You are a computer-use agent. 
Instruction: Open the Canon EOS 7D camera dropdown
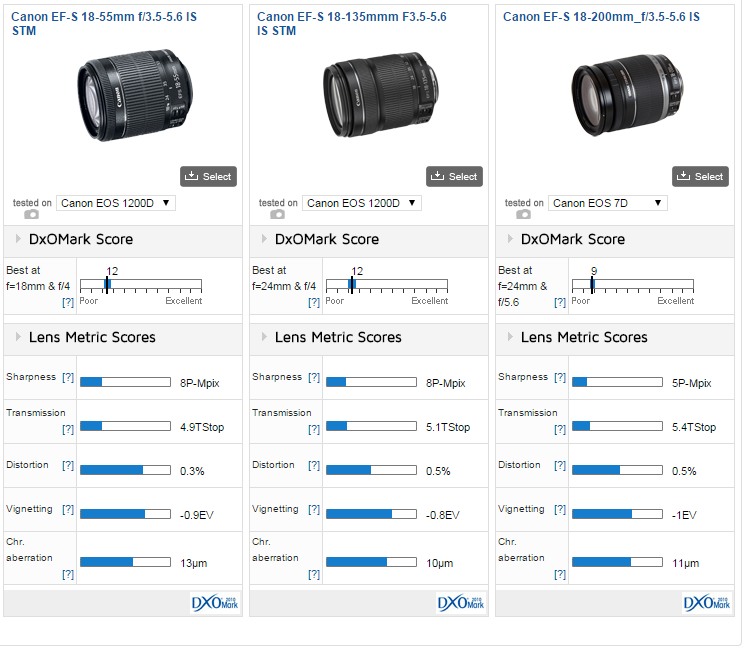click(608, 203)
